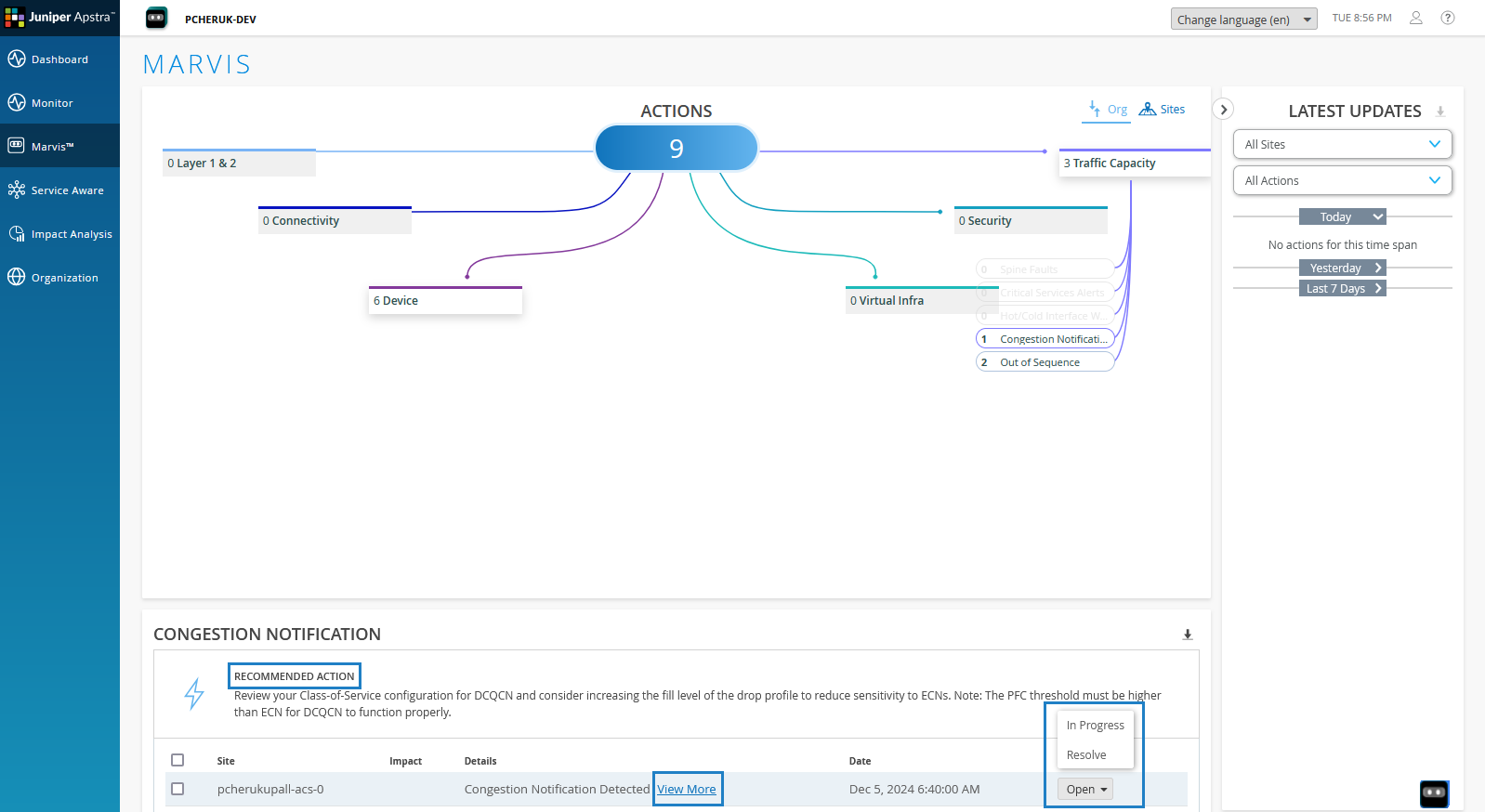
Task: Open the help question mark icon
Action: pyautogui.click(x=1448, y=18)
